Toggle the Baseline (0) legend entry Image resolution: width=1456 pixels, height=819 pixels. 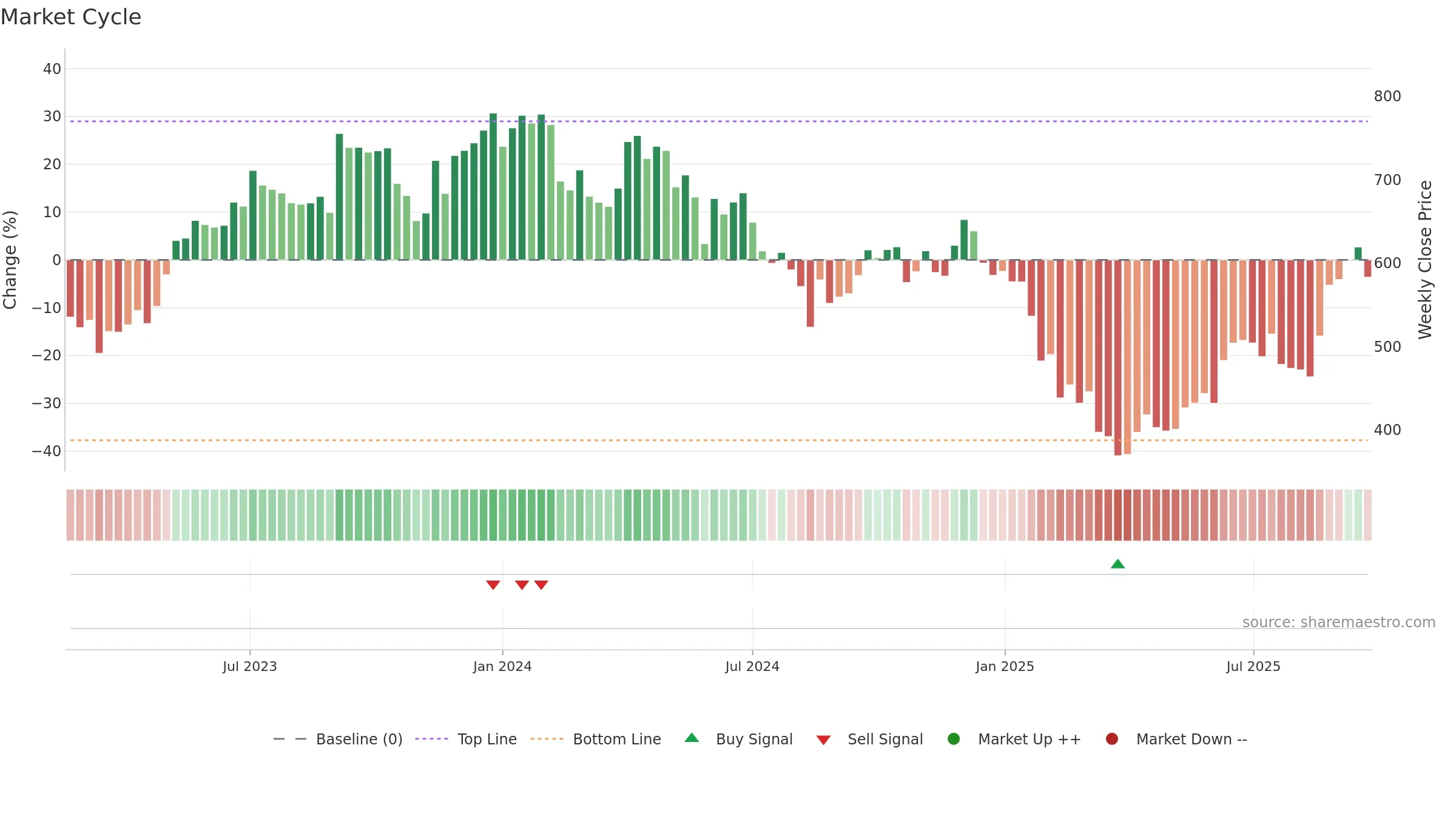[x=338, y=739]
